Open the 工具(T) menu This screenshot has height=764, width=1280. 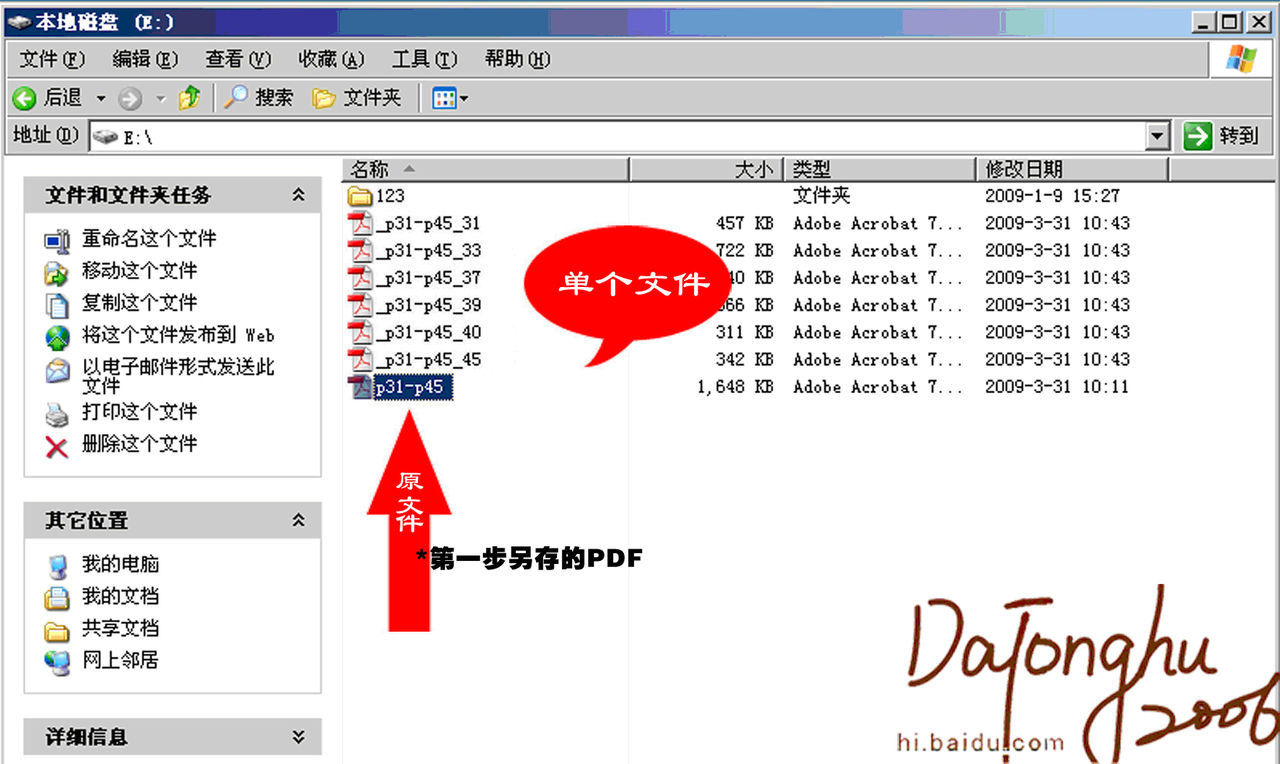tap(424, 59)
